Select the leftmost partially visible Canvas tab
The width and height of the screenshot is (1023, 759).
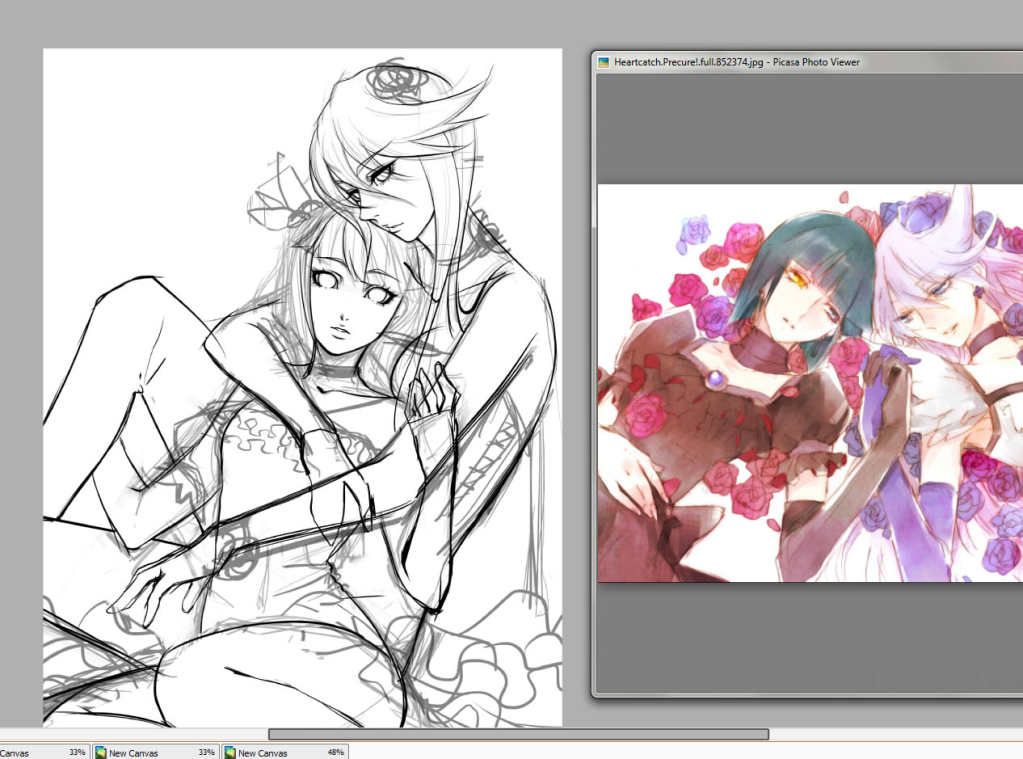coord(44,752)
